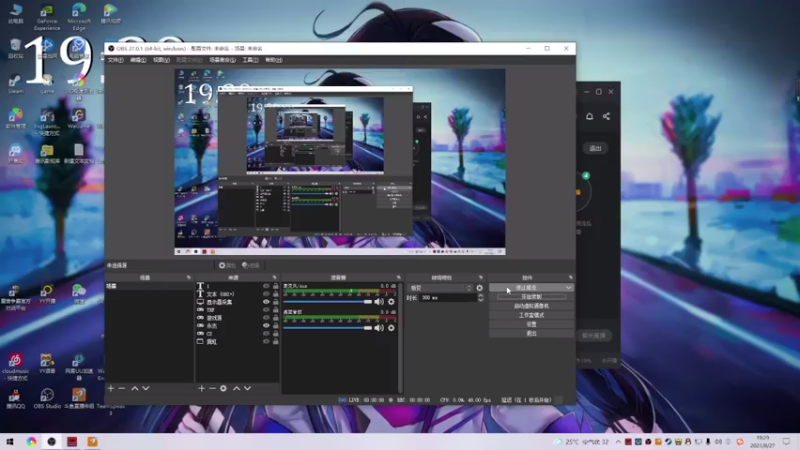
Task: Add a new scene with plus icon
Action: (x=111, y=388)
